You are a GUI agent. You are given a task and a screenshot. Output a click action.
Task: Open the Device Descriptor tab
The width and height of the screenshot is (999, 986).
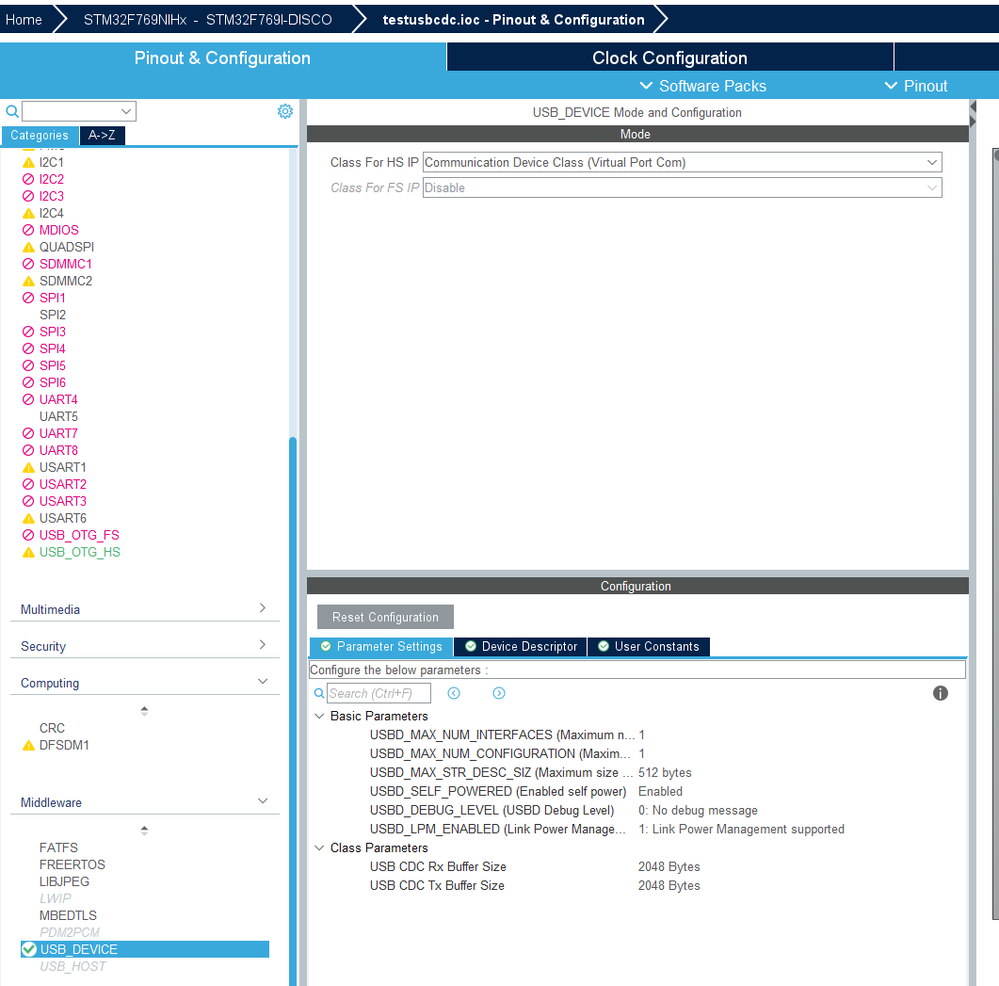tap(521, 647)
